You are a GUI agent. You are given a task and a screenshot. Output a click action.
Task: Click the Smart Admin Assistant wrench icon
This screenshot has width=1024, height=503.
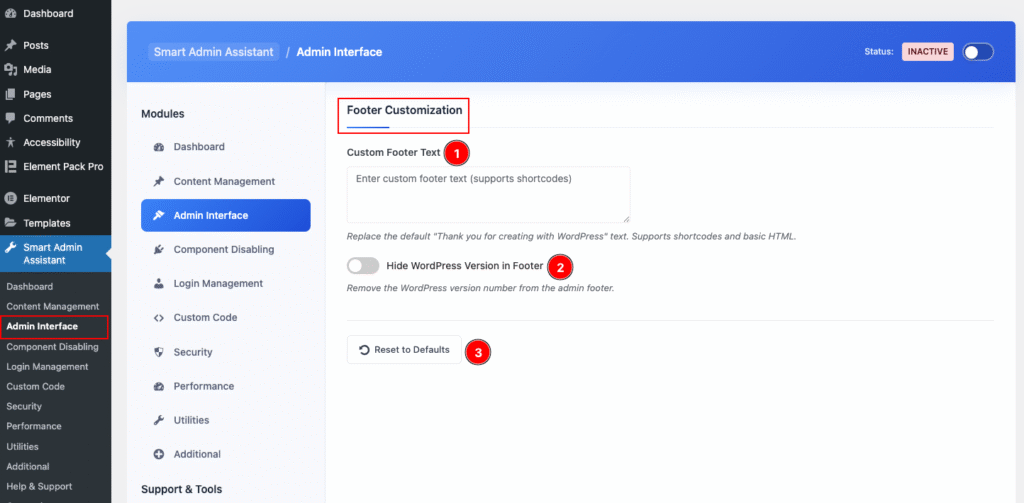[x=10, y=248]
